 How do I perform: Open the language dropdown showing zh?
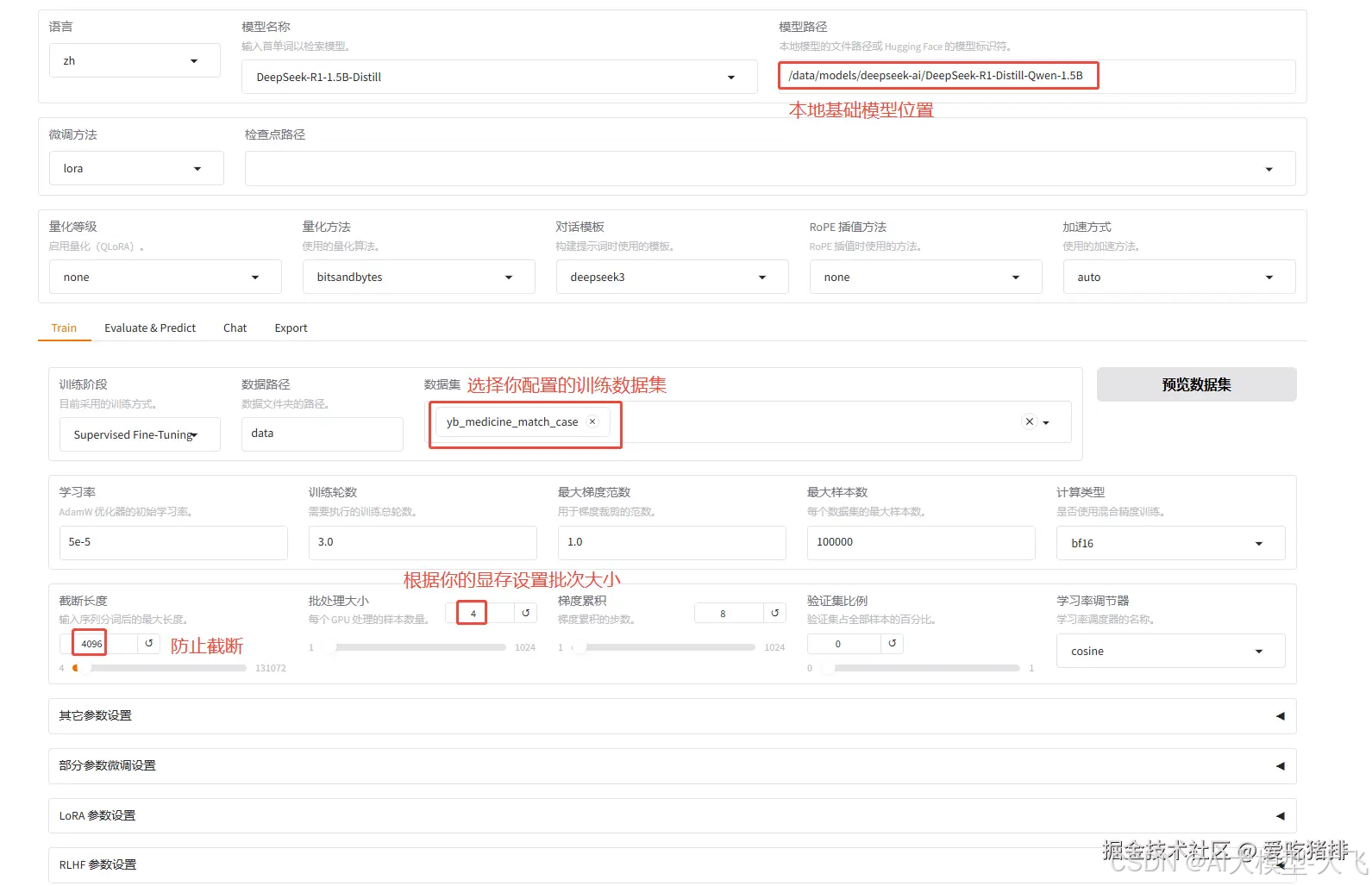pos(135,60)
